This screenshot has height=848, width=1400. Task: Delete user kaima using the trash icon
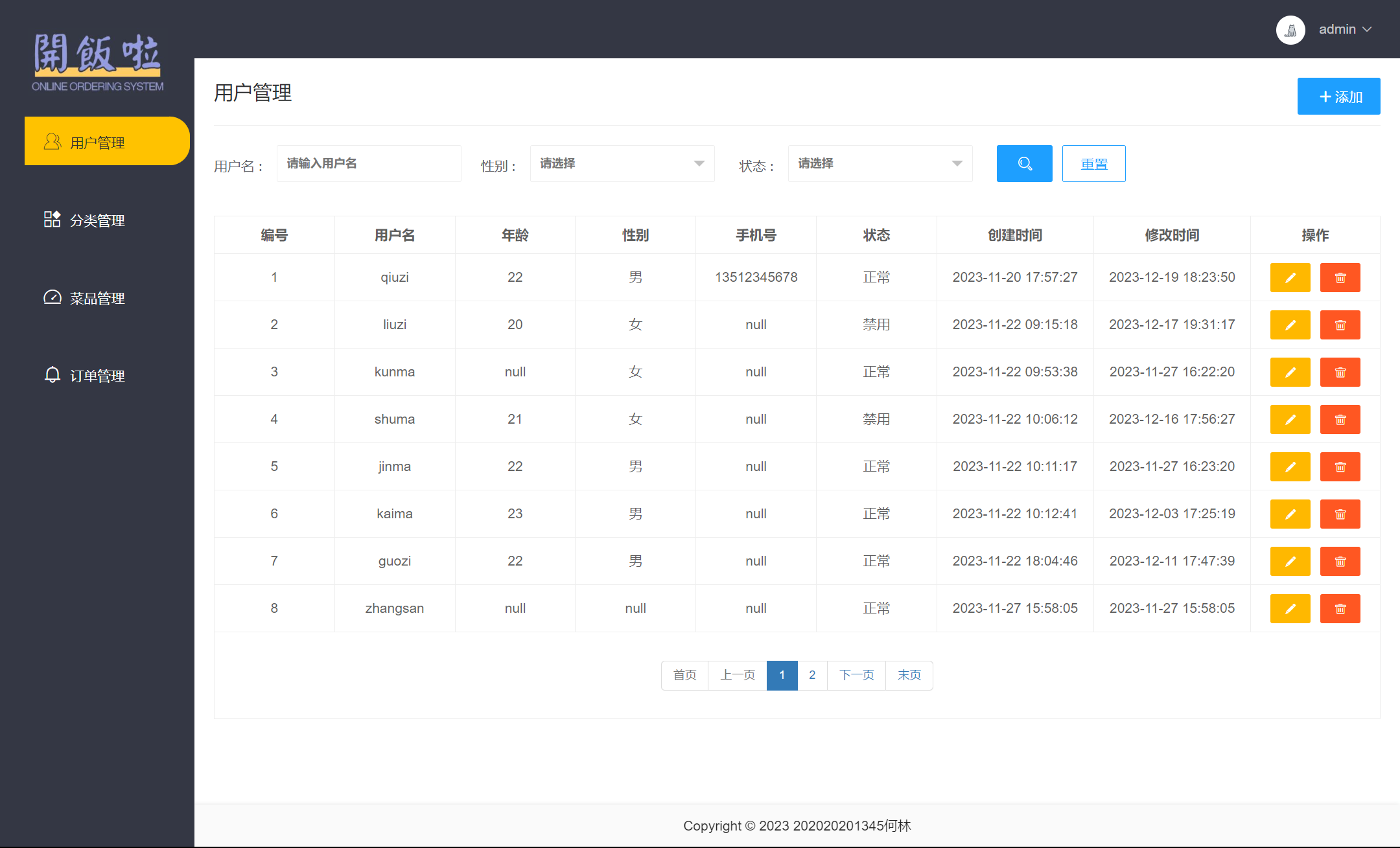[1340, 514]
